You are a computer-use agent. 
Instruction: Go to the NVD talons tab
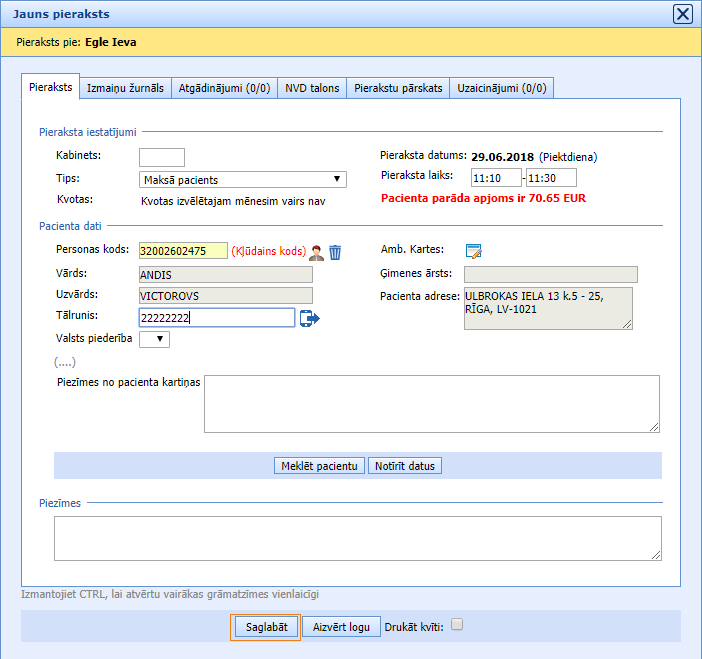tap(312, 88)
